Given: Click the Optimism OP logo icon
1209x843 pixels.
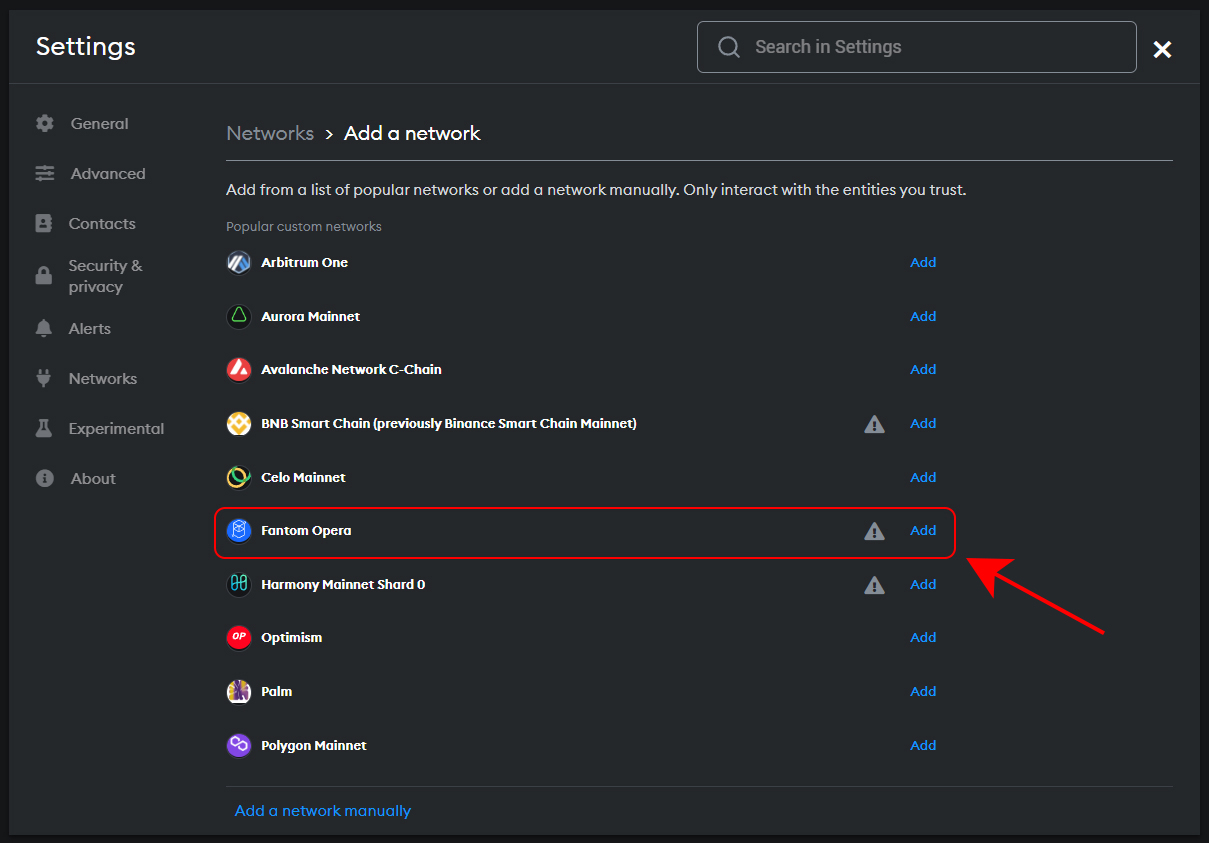Looking at the screenshot, I should (x=238, y=638).
